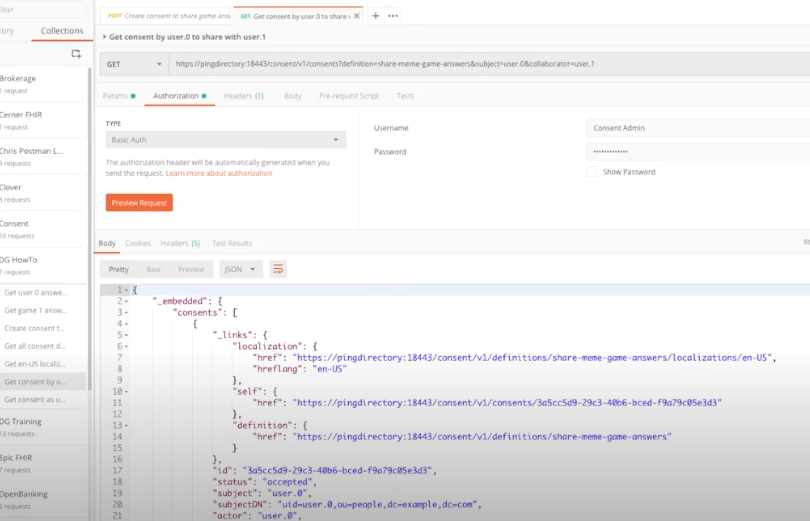Image resolution: width=810 pixels, height=521 pixels.
Task: Switch to the Pre-request Script tab
Action: (x=349, y=96)
